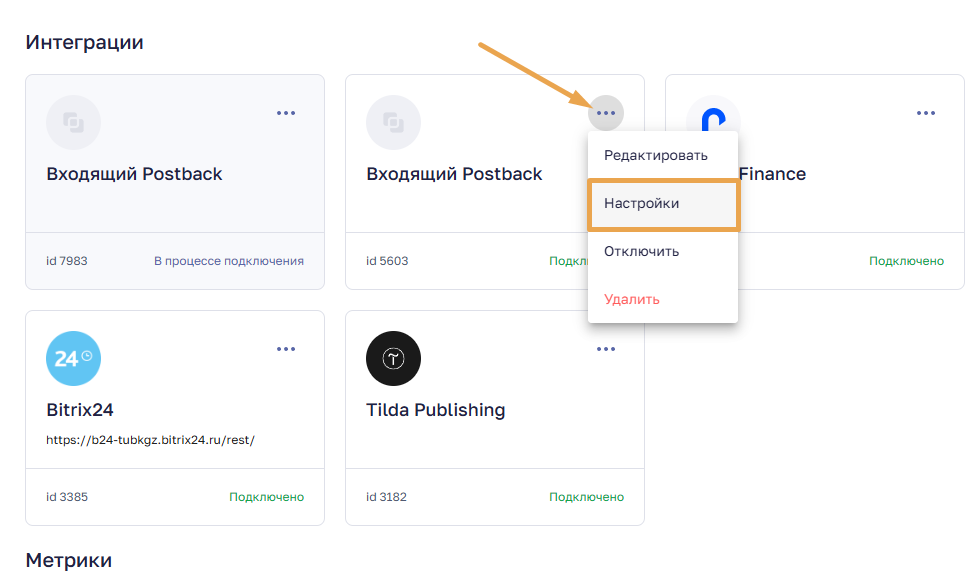The image size is (979, 587).
Task: Choose Настройки from the context menu
Action: click(x=642, y=203)
